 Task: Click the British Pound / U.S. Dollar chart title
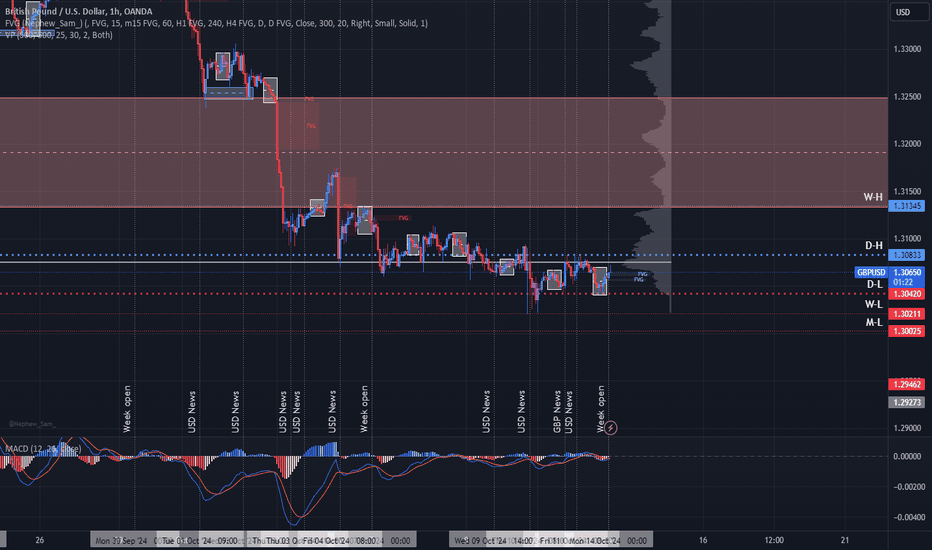(x=78, y=11)
